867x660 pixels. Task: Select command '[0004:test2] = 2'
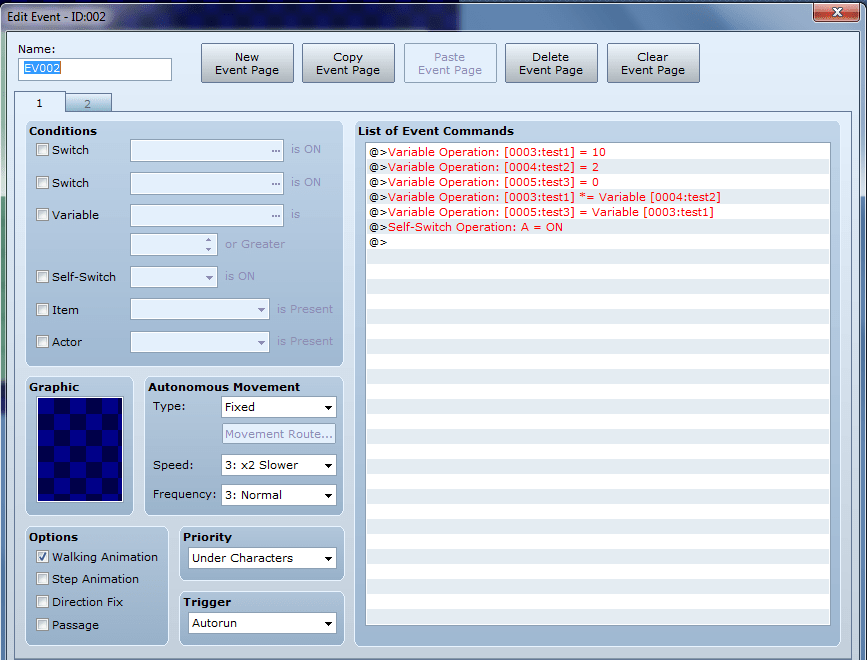tap(598, 167)
